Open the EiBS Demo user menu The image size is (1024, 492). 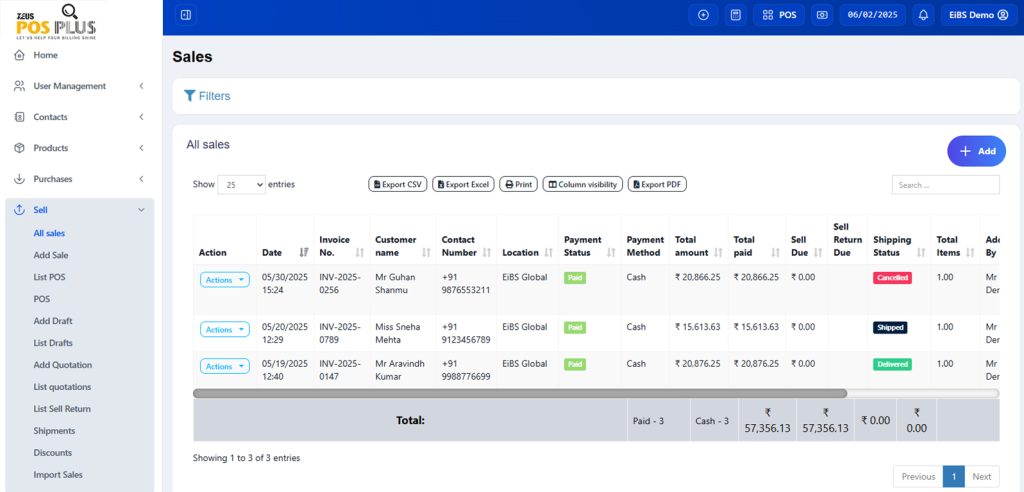978,15
